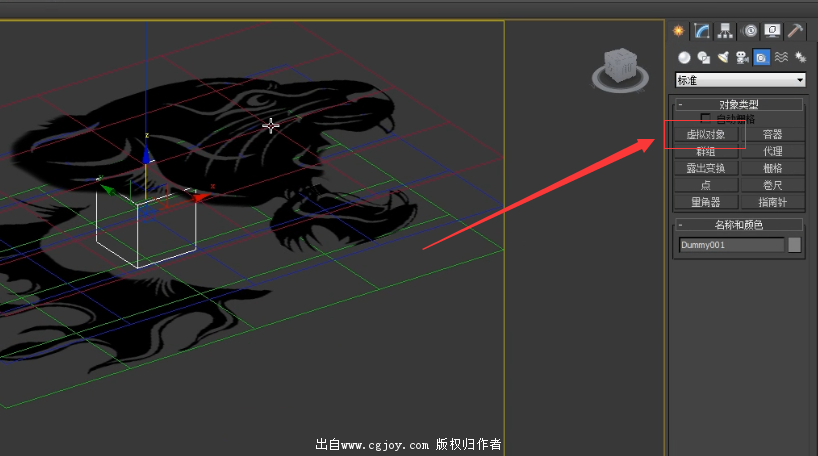Select the Shapes category icon
Image resolution: width=818 pixels, height=456 pixels.
(x=703, y=58)
